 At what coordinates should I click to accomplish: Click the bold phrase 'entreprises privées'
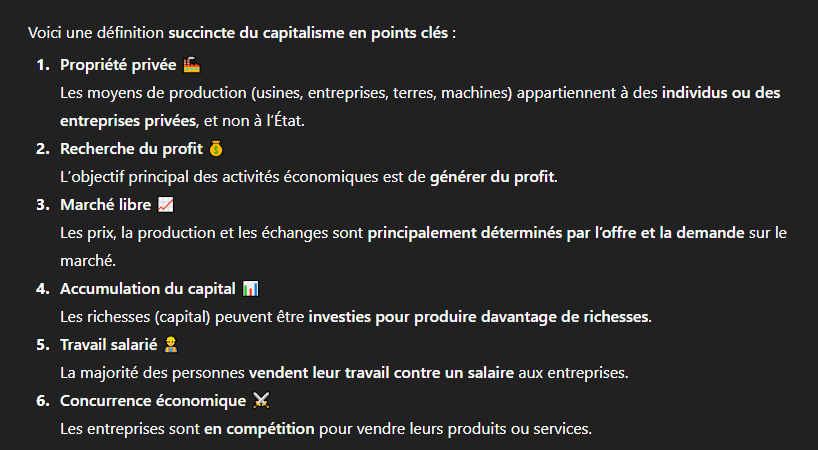(x=128, y=121)
